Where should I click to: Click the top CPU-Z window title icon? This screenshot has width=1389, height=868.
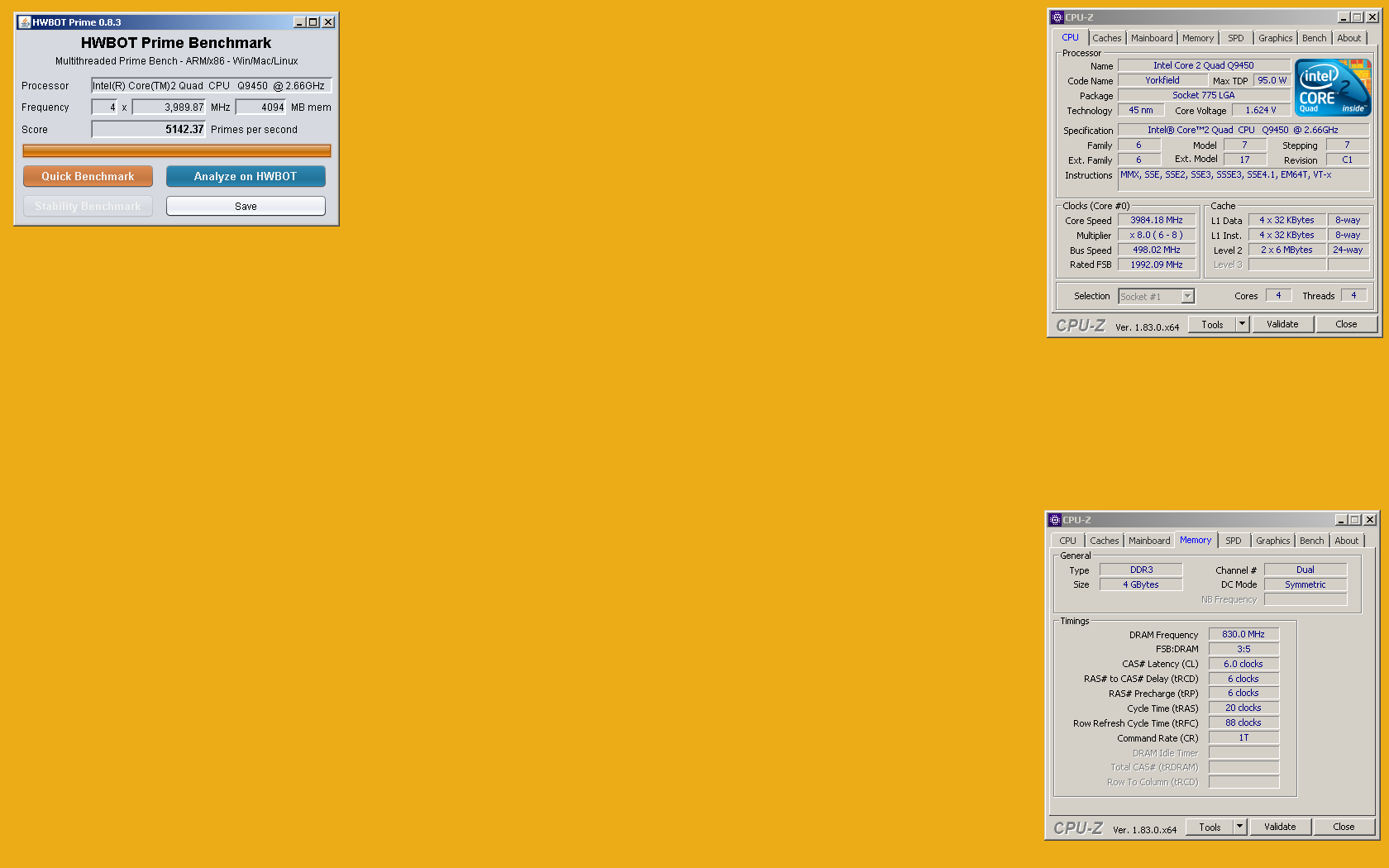tap(1057, 17)
